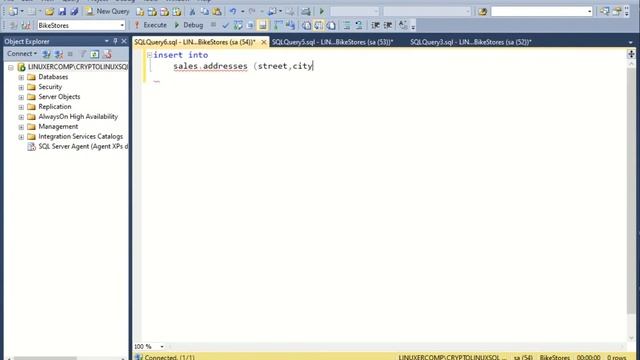The image size is (640, 360).
Task: Expand the Integration Services Catalogs node
Action: coord(21,137)
